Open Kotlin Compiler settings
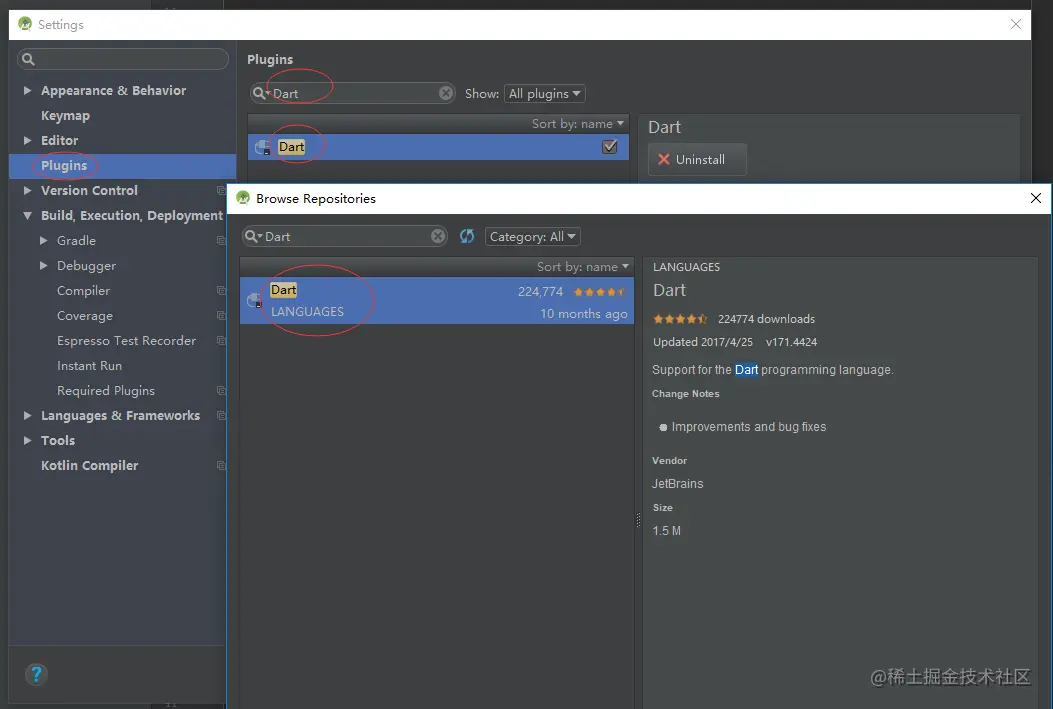 (x=89, y=465)
